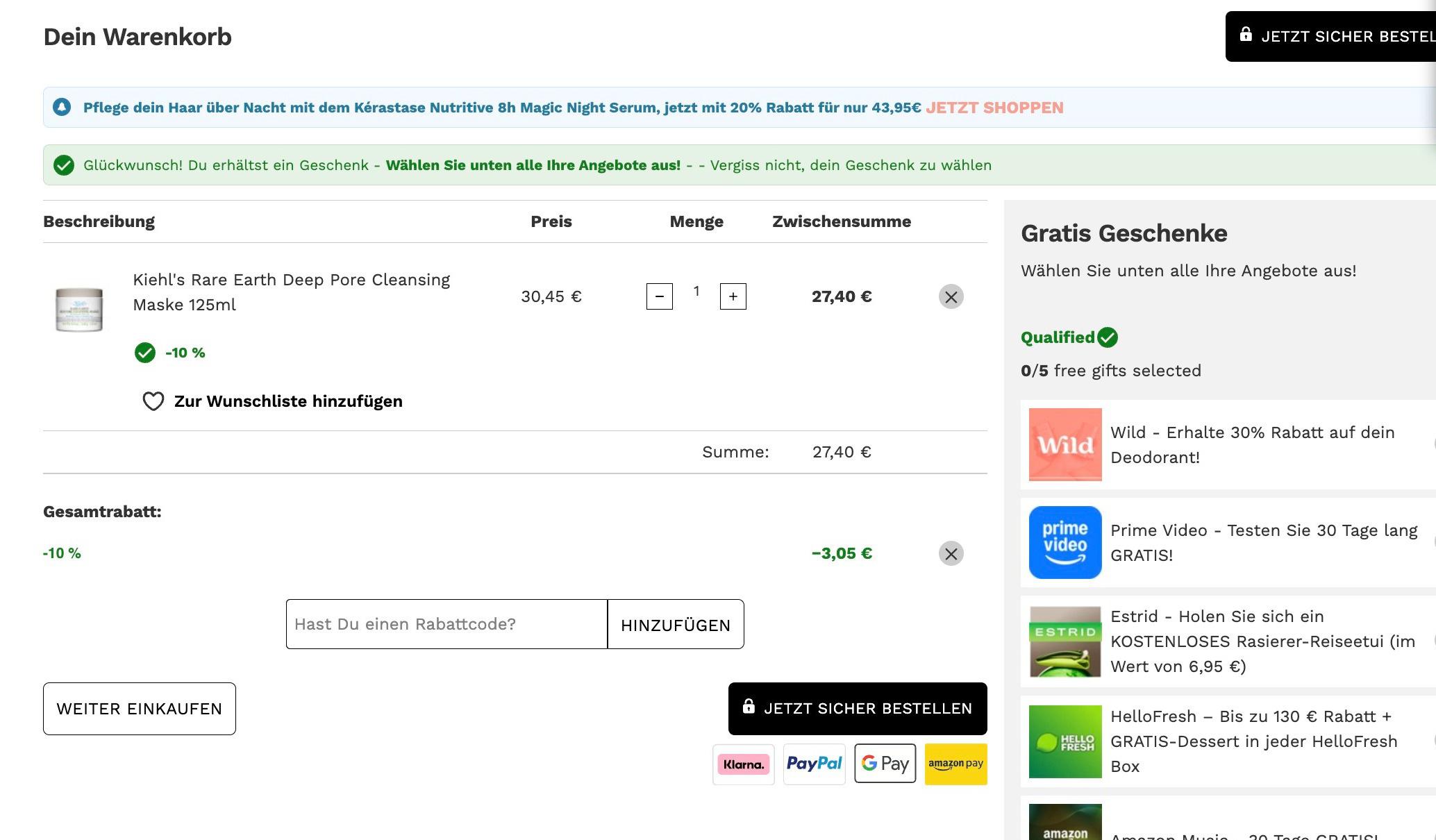Screen dimensions: 1436x840
Task: Select Amazon Pay payment icon
Action: click(x=956, y=764)
